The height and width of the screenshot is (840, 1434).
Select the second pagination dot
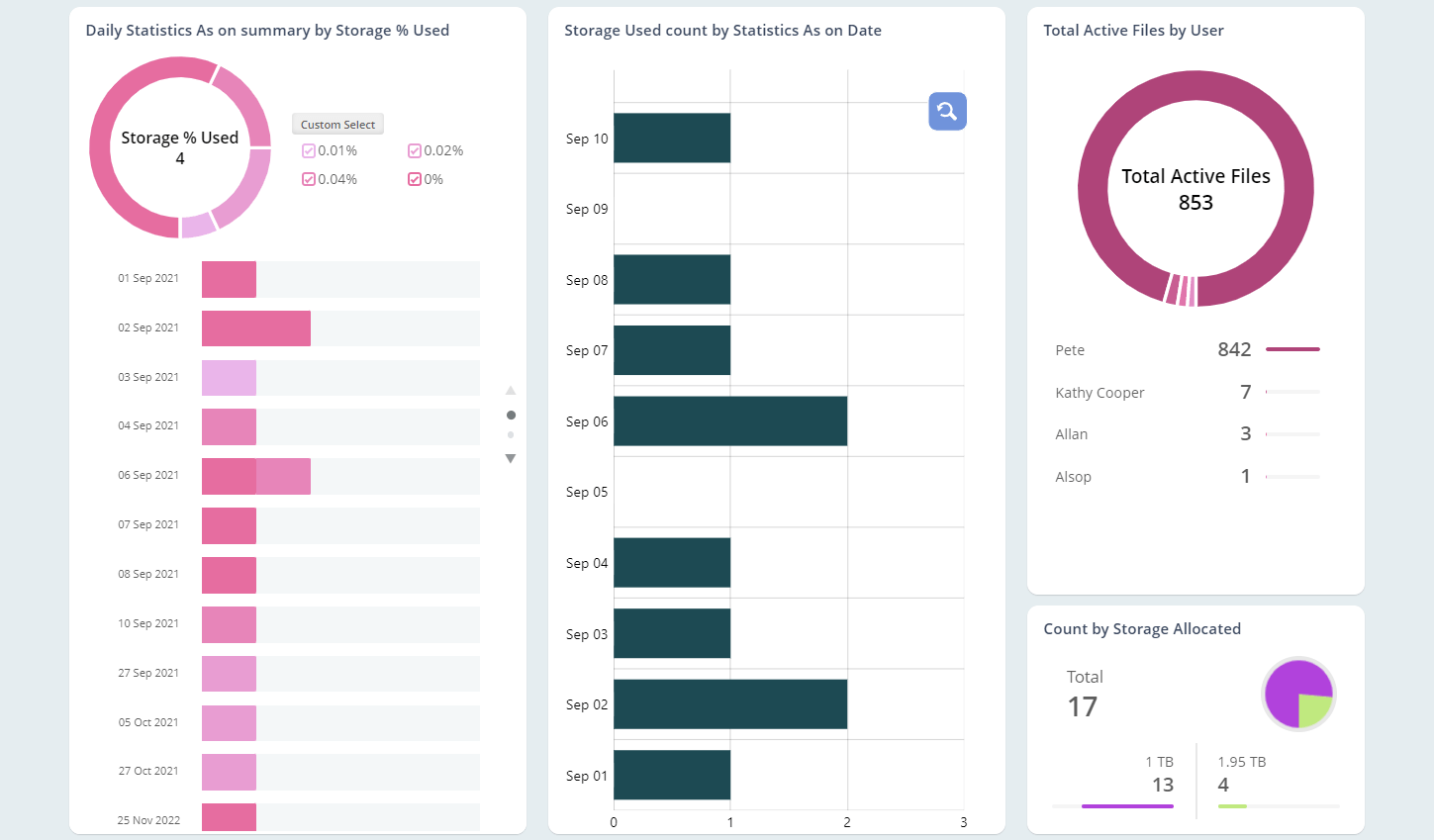click(511, 435)
